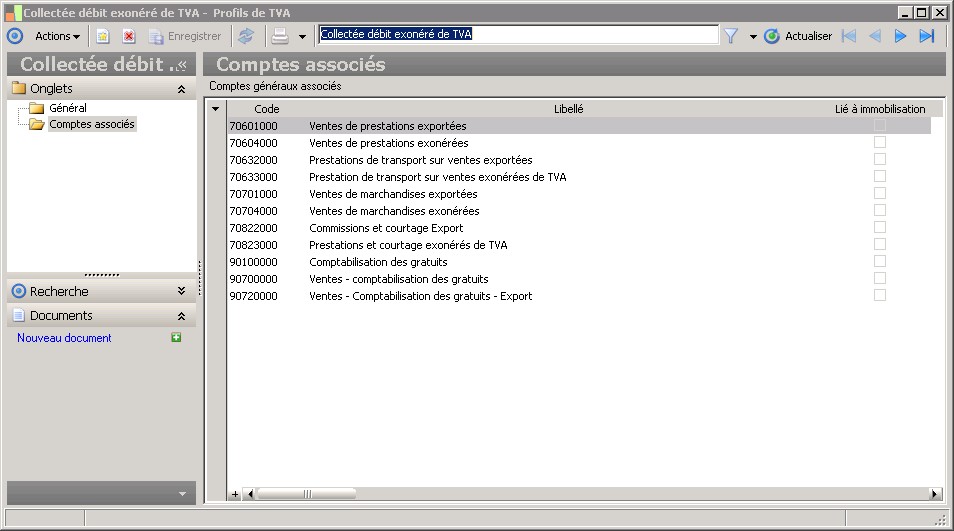Go to the next record

click(900, 36)
